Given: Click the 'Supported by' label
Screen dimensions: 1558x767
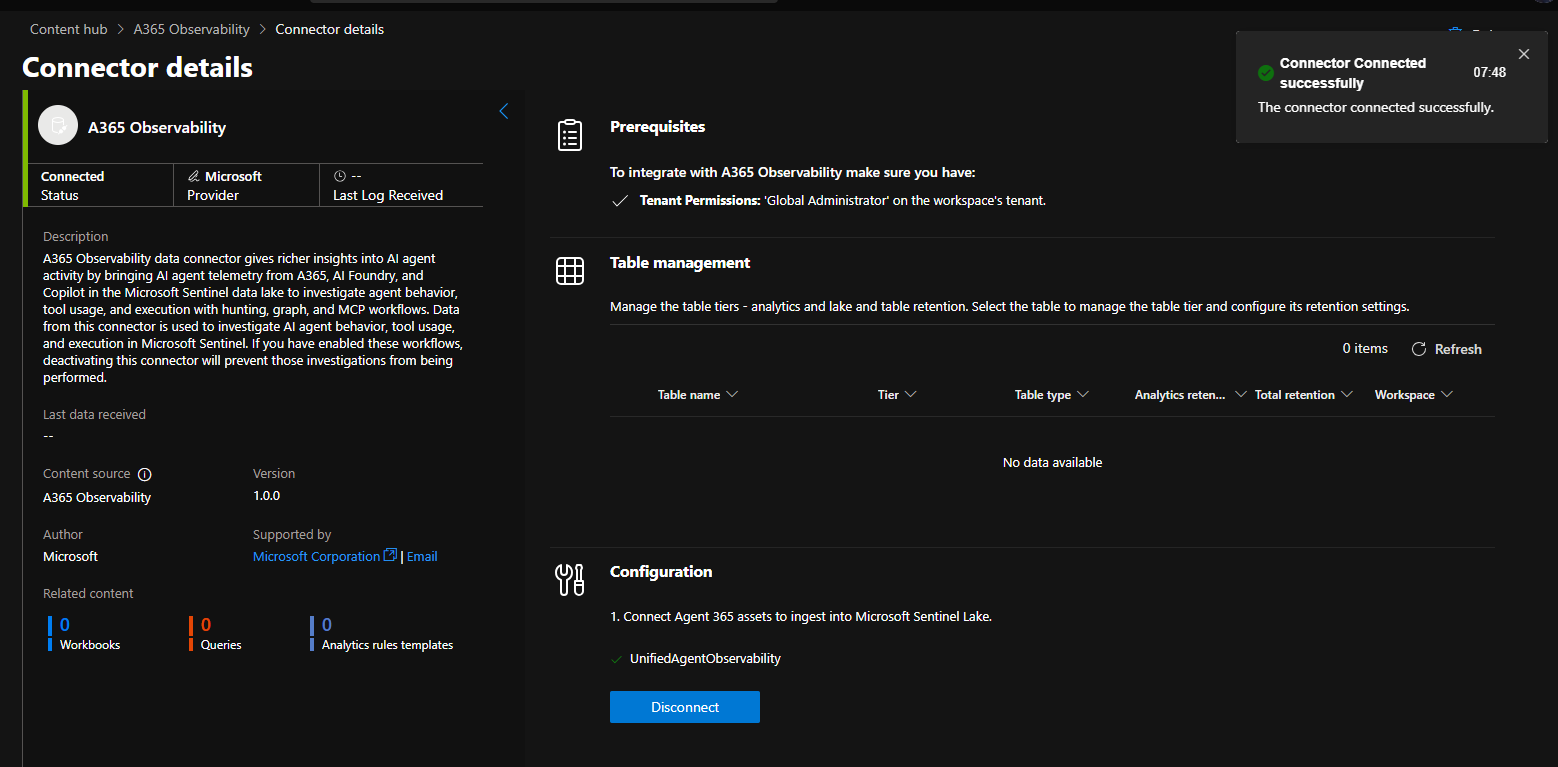Looking at the screenshot, I should click(x=292, y=535).
